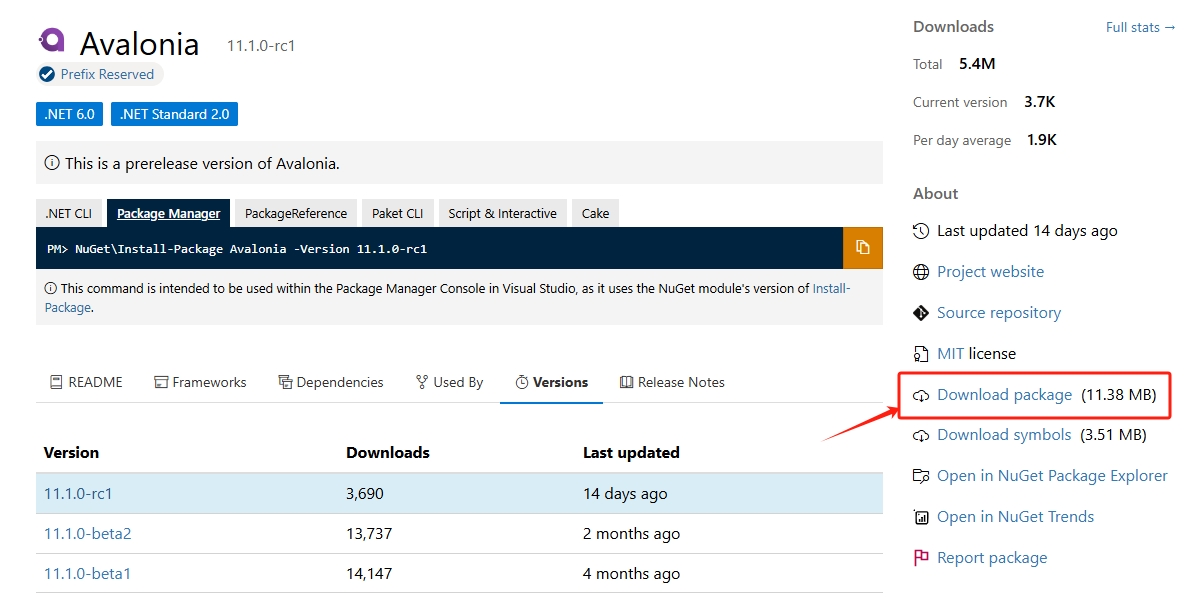Click the info icon beside Package Manager note
Image resolution: width=1198 pixels, height=606 pixels.
(x=50, y=288)
